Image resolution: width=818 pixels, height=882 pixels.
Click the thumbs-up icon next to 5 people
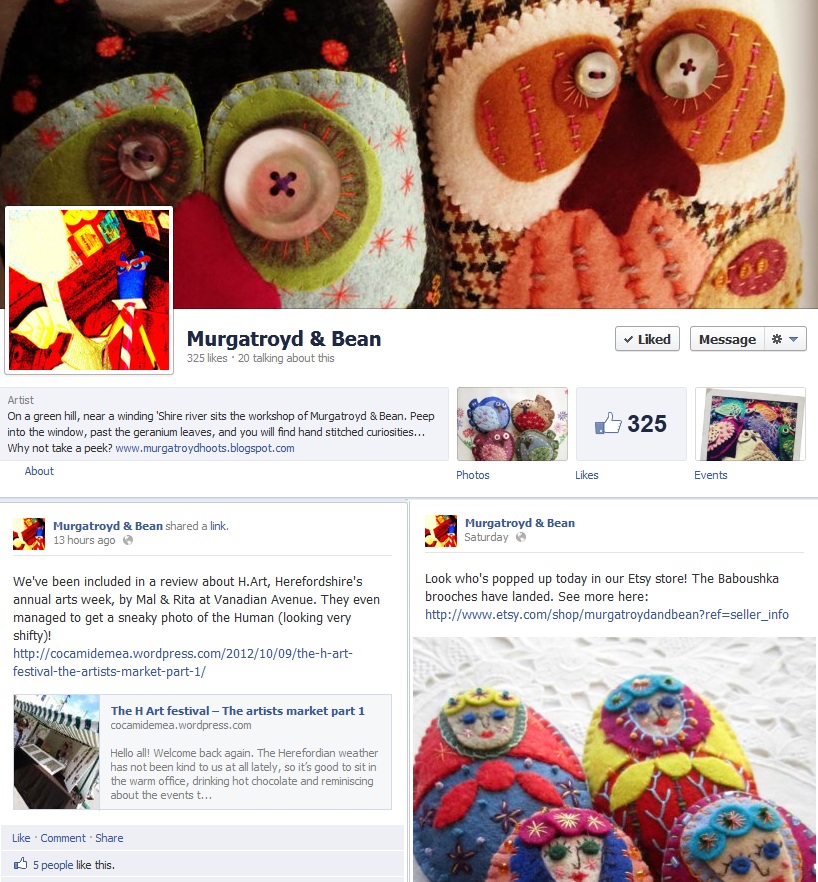click(20, 863)
